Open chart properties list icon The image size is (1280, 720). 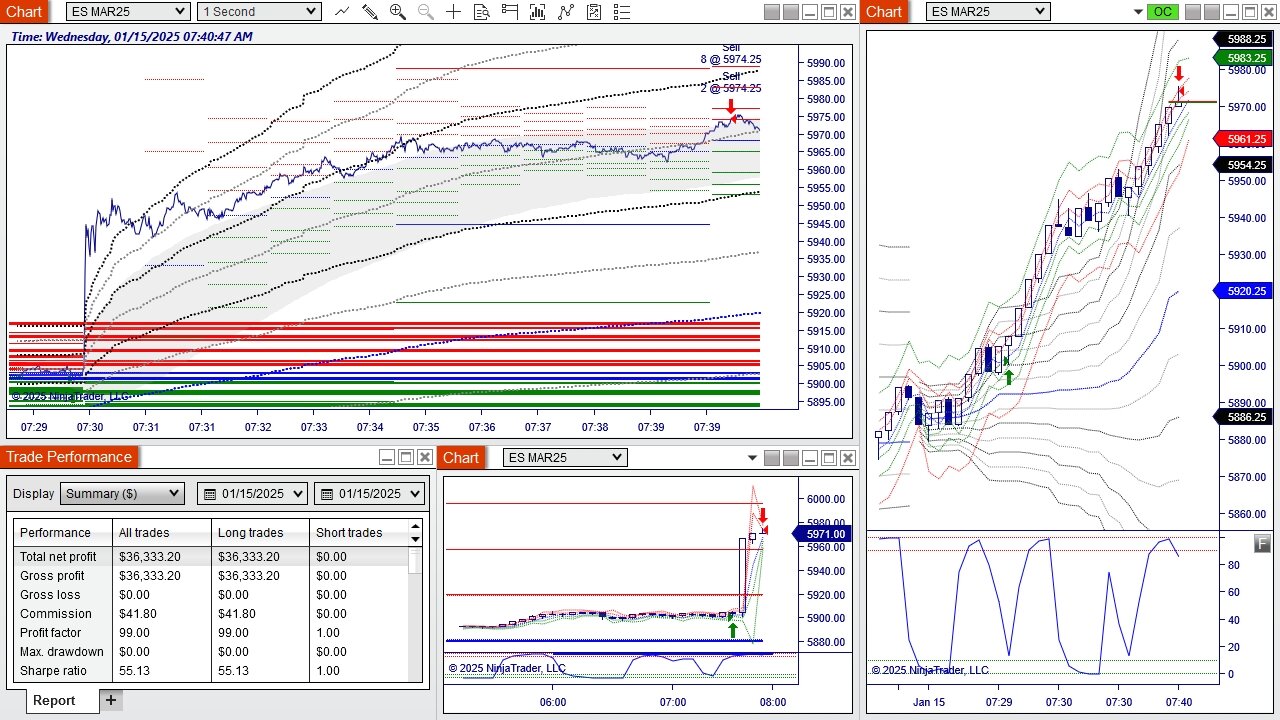tap(622, 12)
